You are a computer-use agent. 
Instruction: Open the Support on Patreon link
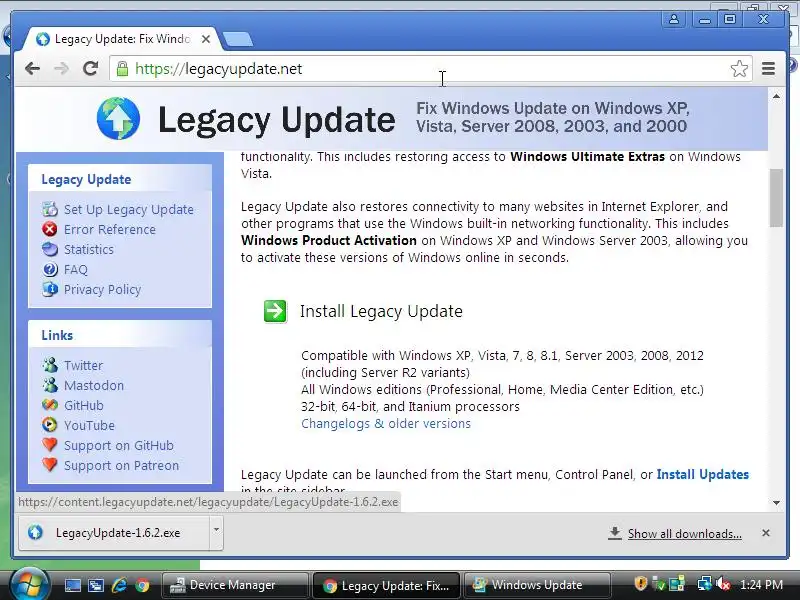(121, 465)
